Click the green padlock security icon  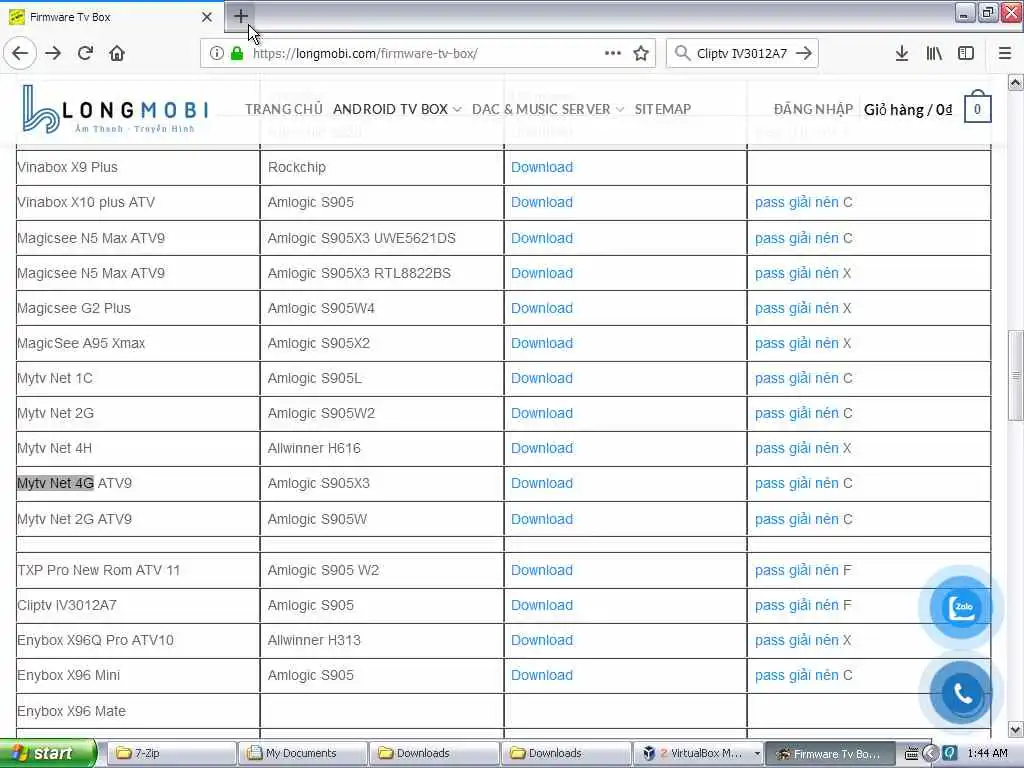pos(237,54)
